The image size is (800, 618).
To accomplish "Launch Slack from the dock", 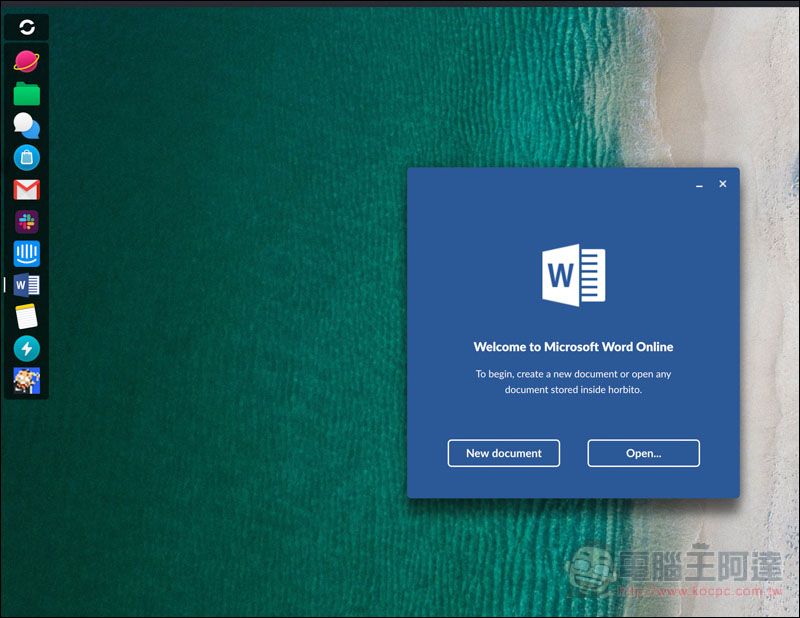I will pyautogui.click(x=27, y=221).
